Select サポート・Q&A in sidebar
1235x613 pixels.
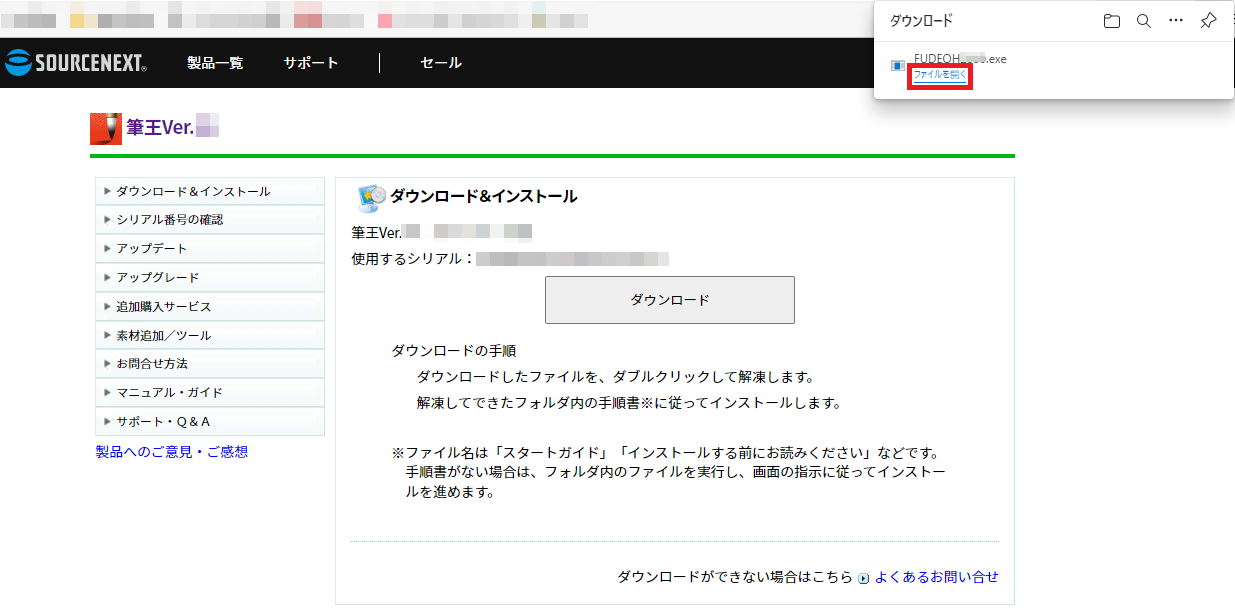point(210,421)
